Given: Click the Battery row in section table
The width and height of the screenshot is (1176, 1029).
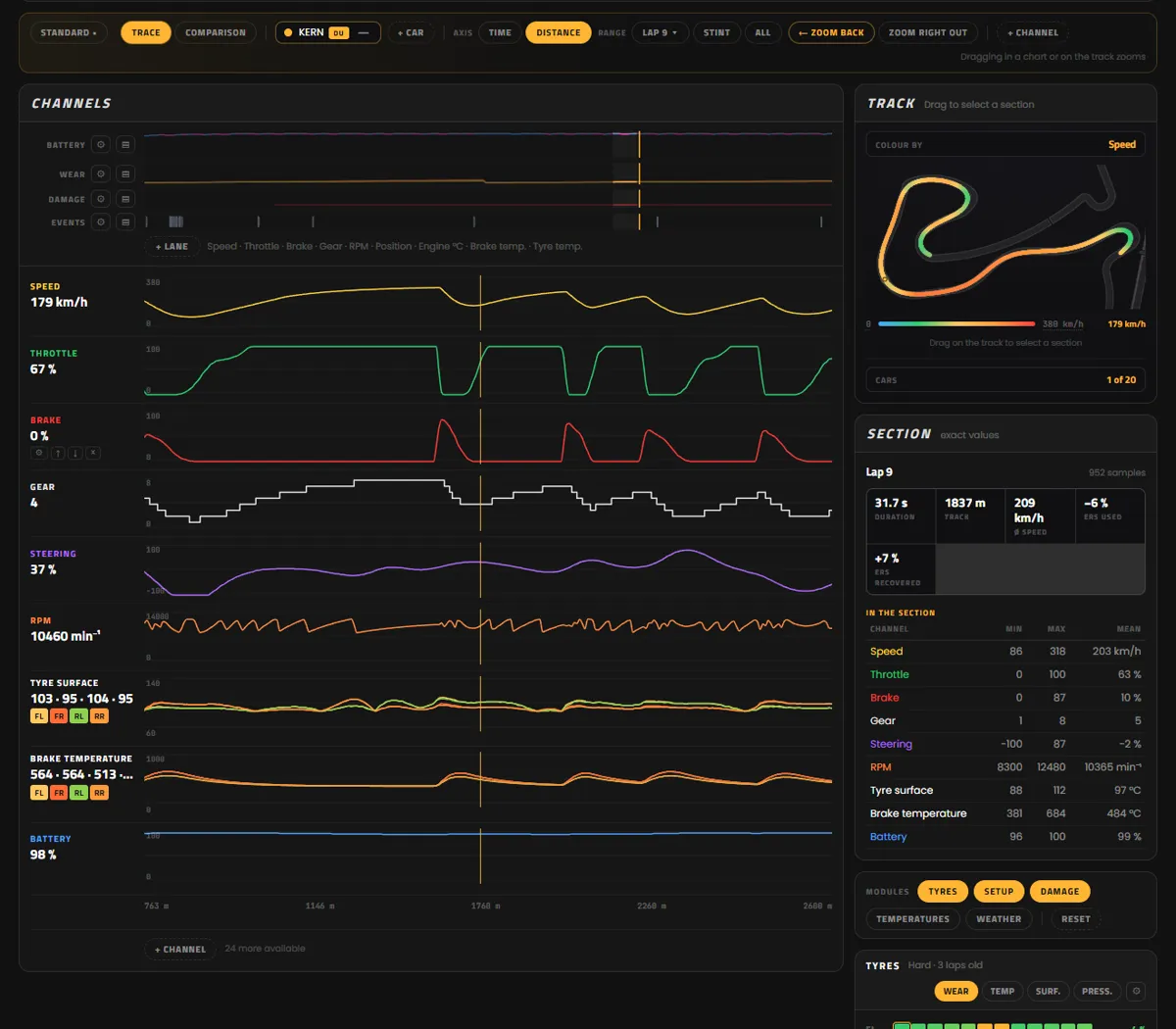Looking at the screenshot, I should (1005, 837).
